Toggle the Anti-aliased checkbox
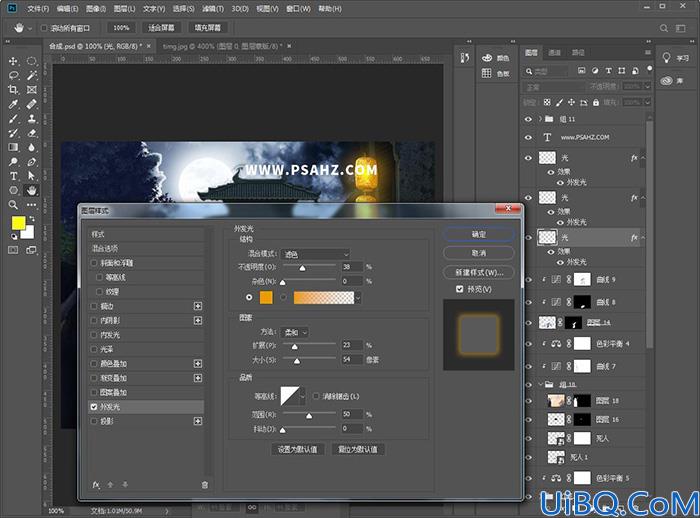This screenshot has width=700, height=518. 316,396
